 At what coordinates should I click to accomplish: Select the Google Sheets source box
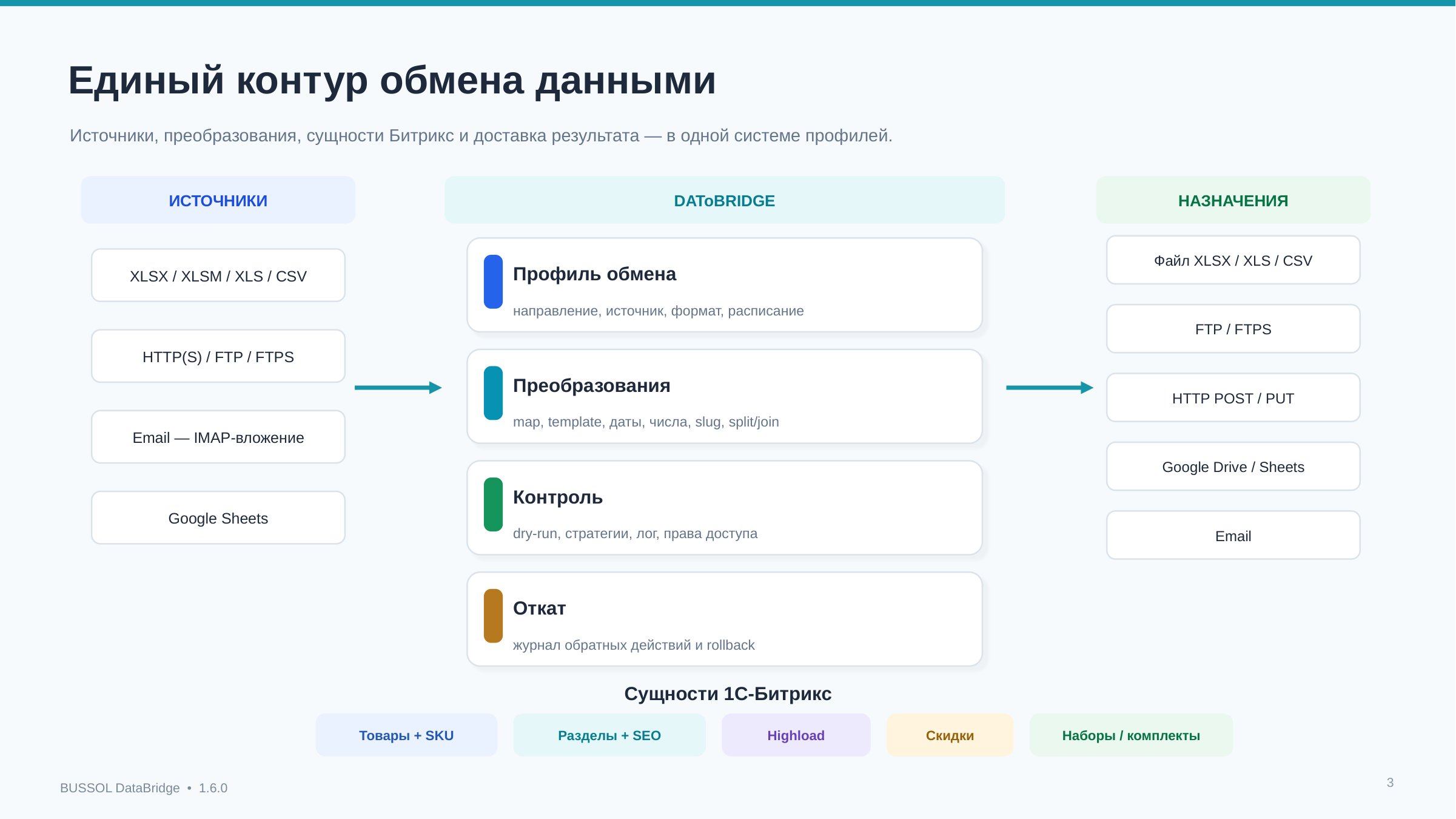pos(218,517)
